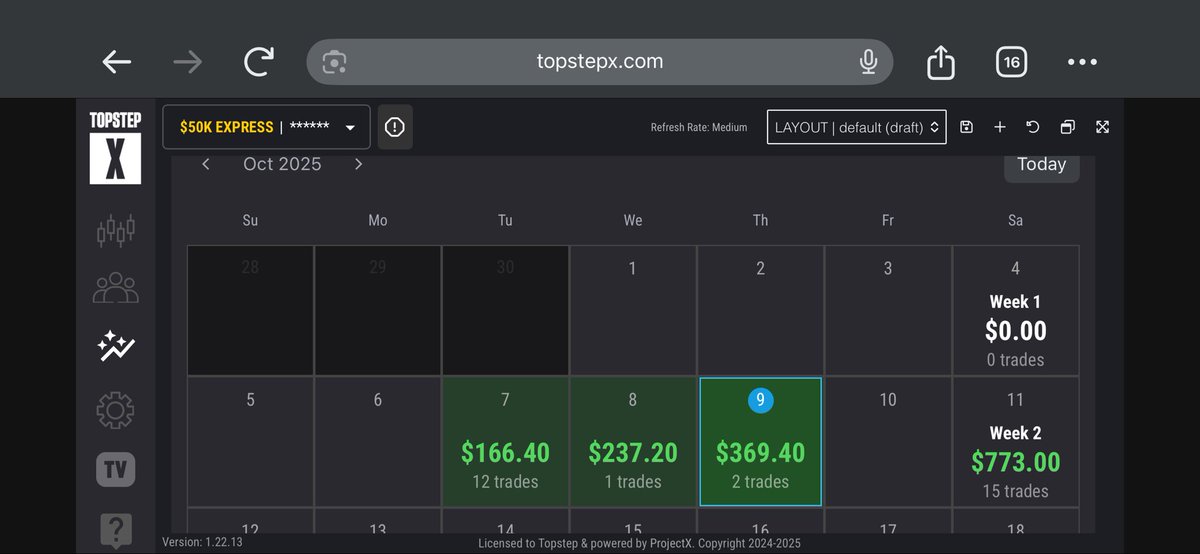
Task: Tap the camera search icon in address bar
Action: coord(334,62)
